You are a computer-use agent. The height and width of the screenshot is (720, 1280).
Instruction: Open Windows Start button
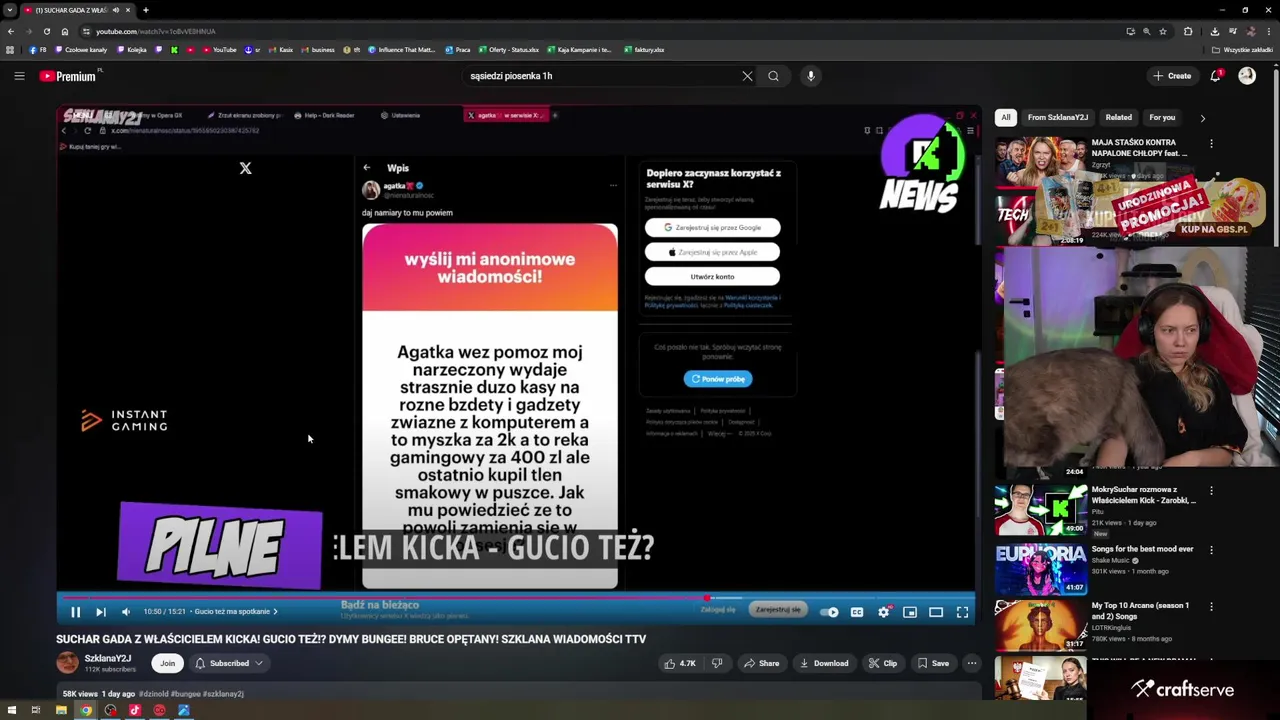pyautogui.click(x=10, y=710)
